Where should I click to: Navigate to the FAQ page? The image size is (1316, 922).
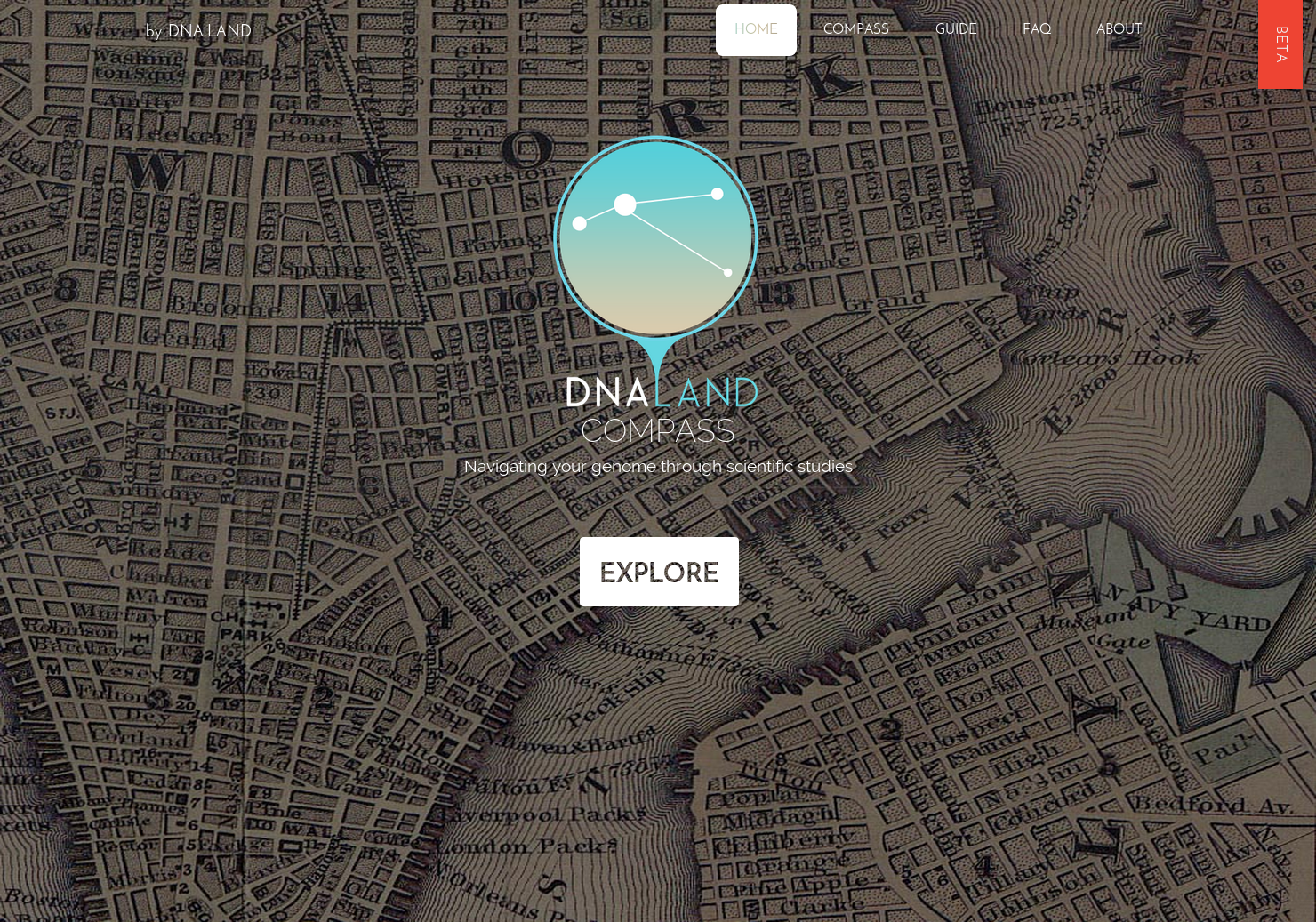[x=1037, y=29]
